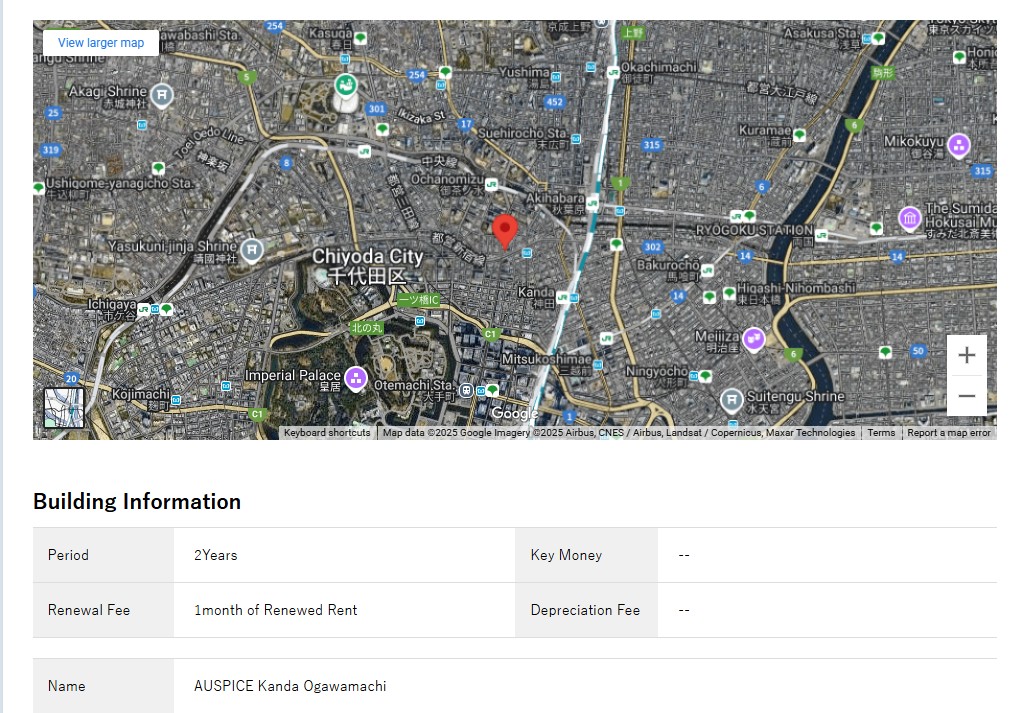Select the Sumida Hokusai Museum marker
This screenshot has width=1024, height=713.
pyautogui.click(x=910, y=218)
